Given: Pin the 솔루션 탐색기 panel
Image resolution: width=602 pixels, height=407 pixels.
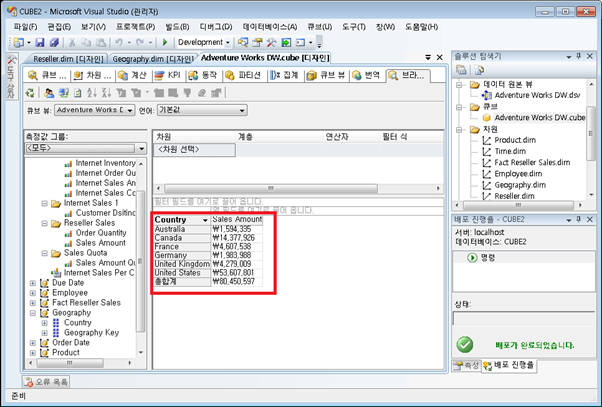Looking at the screenshot, I should (x=579, y=56).
